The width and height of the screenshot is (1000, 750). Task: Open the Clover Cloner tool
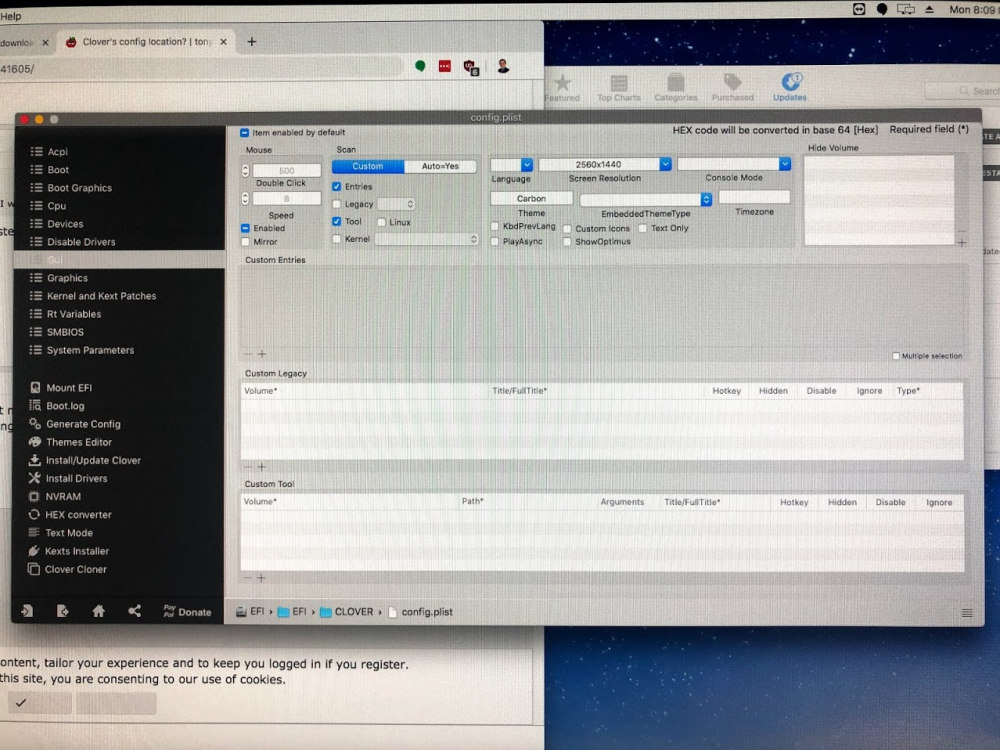pyautogui.click(x=68, y=569)
